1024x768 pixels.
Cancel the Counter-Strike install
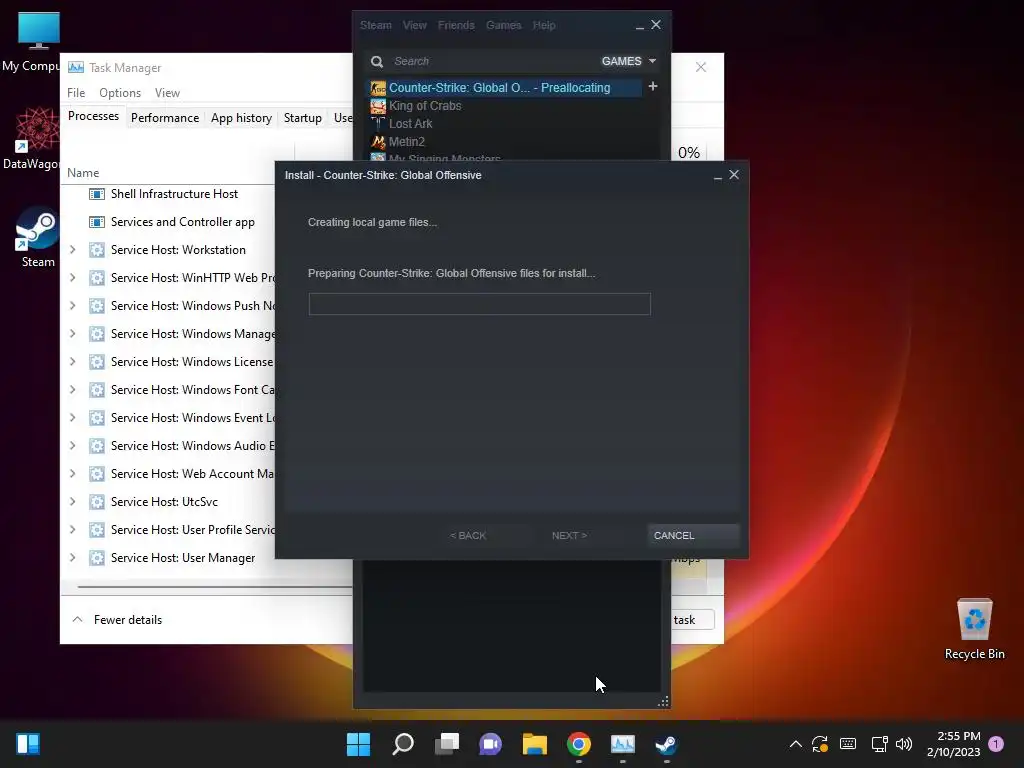(693, 536)
